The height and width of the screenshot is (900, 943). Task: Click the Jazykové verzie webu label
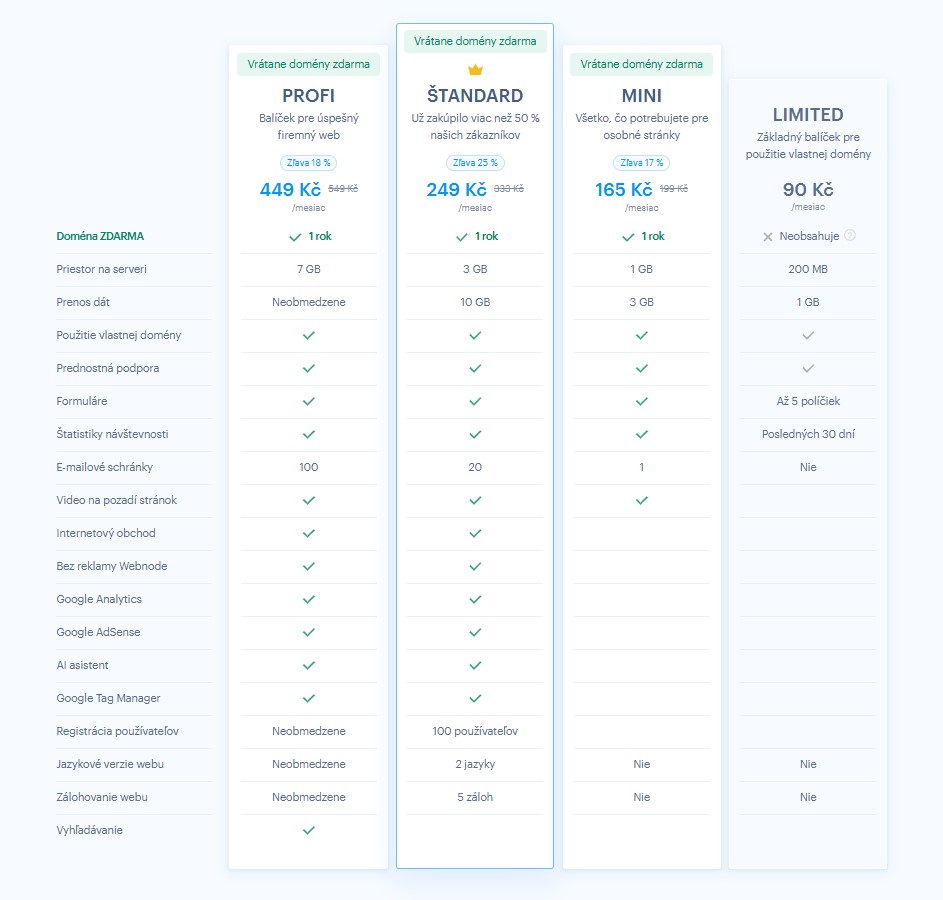110,764
